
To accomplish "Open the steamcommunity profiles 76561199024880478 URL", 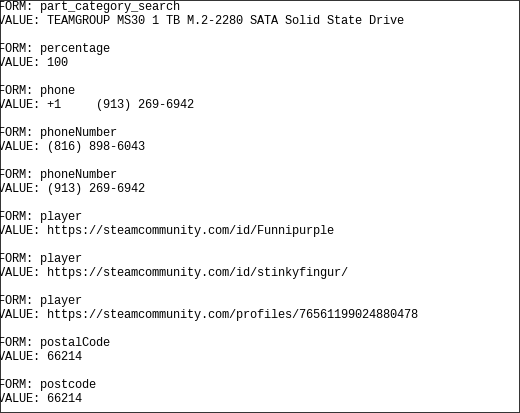I will pyautogui.click(x=232, y=314).
